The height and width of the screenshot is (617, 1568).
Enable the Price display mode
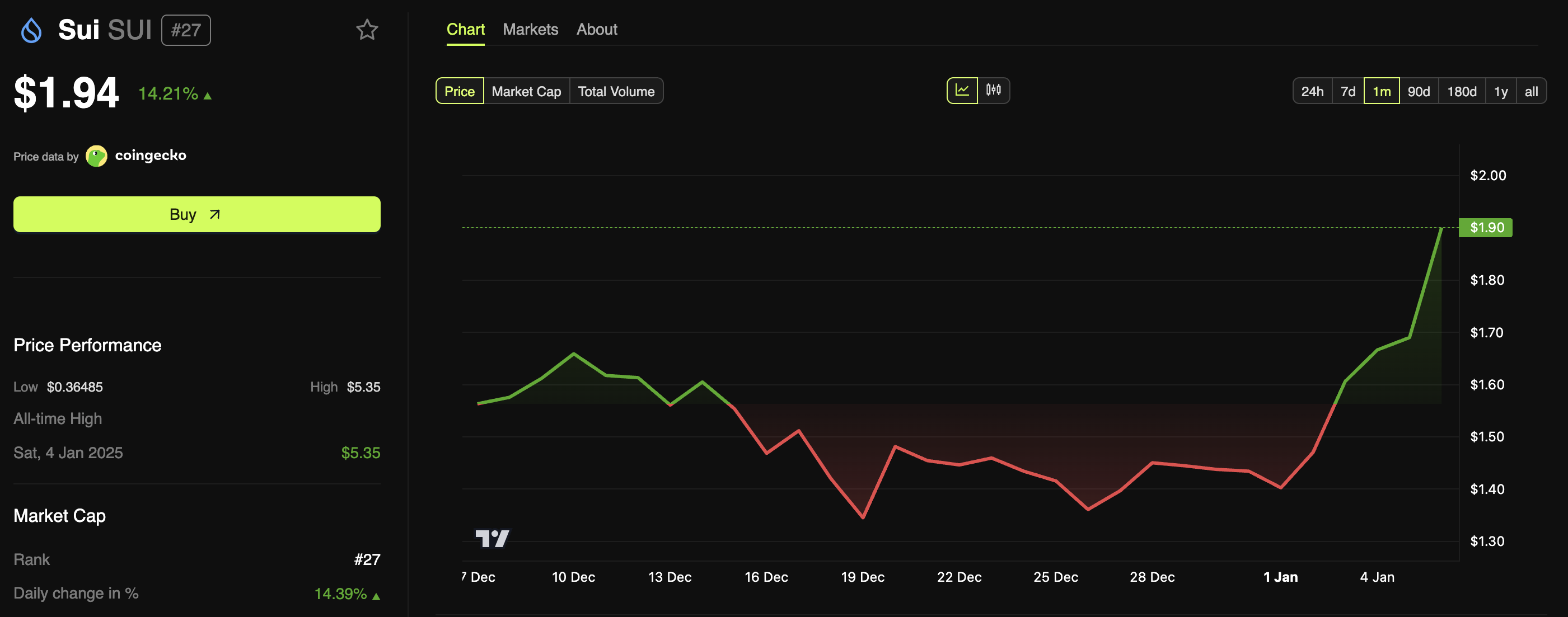point(459,91)
